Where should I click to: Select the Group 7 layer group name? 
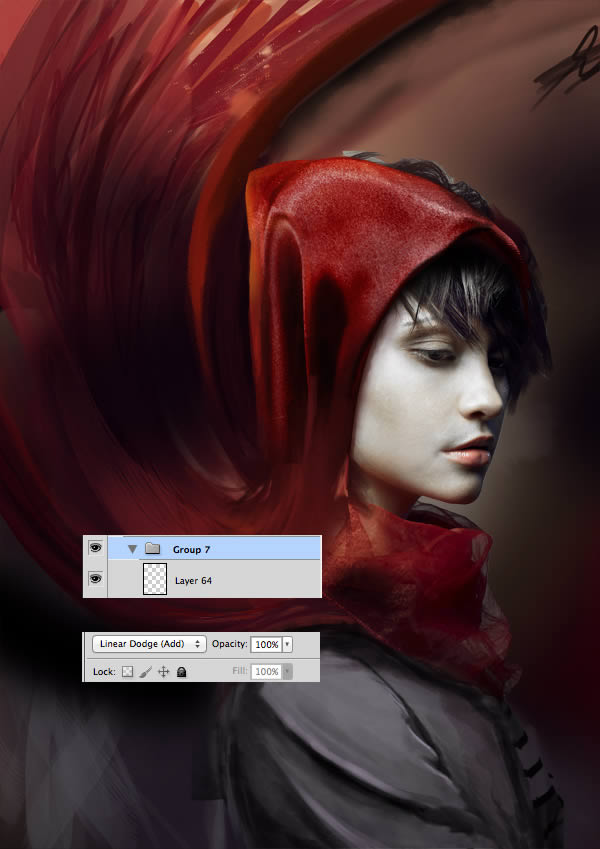pyautogui.click(x=191, y=550)
